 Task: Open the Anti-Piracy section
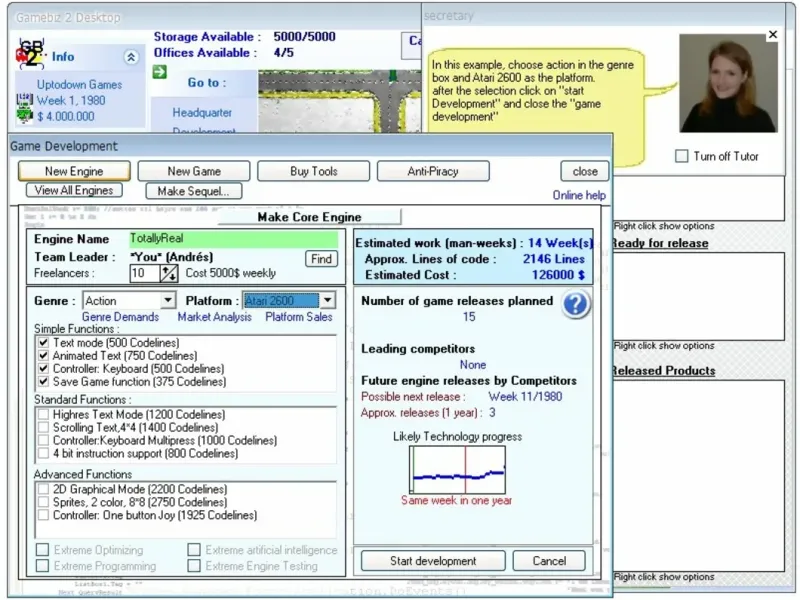(x=433, y=171)
